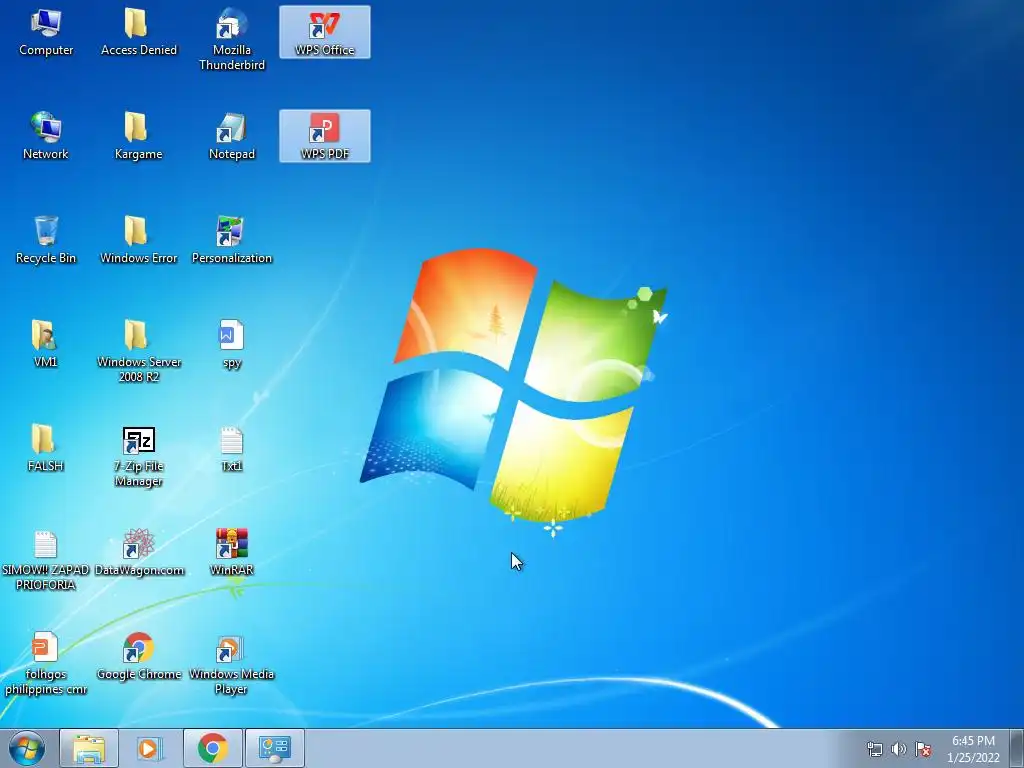1024x768 pixels.
Task: Click the network tray icon
Action: 874,749
